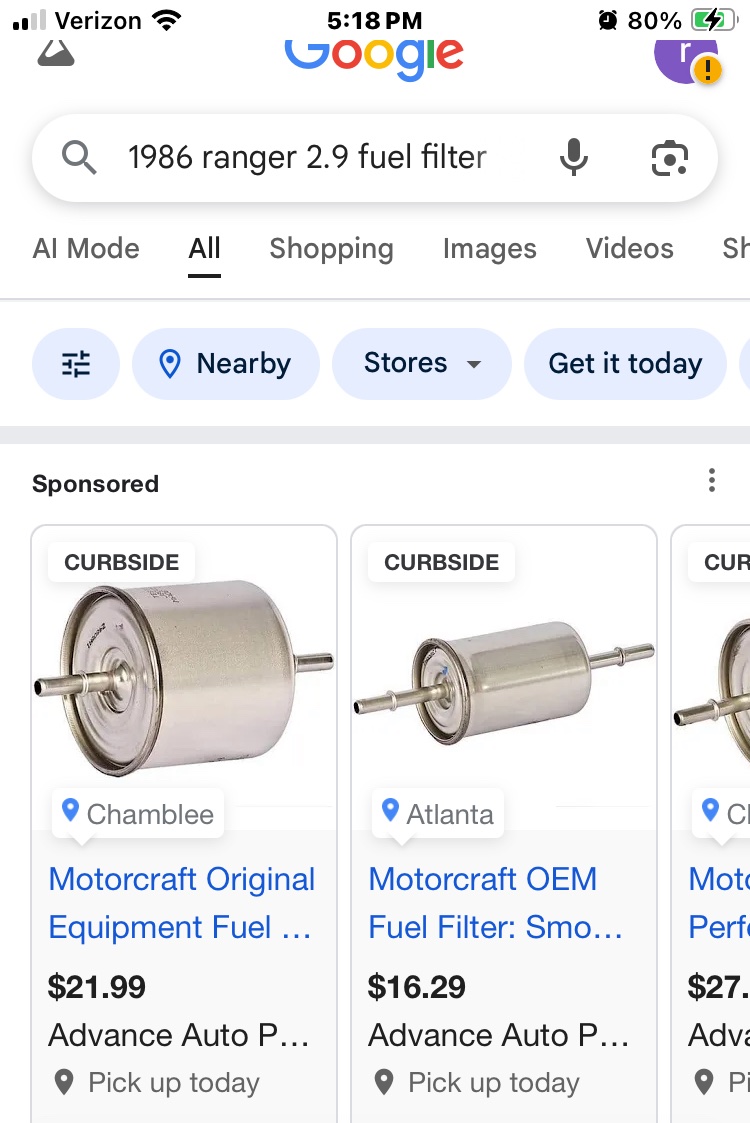750x1123 pixels.
Task: Start voice search with microphone icon
Action: click(573, 158)
